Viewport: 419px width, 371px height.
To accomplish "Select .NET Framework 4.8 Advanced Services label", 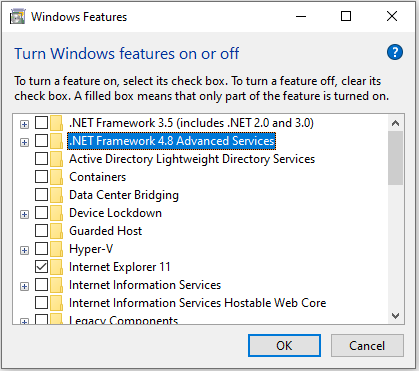I will pos(171,141).
